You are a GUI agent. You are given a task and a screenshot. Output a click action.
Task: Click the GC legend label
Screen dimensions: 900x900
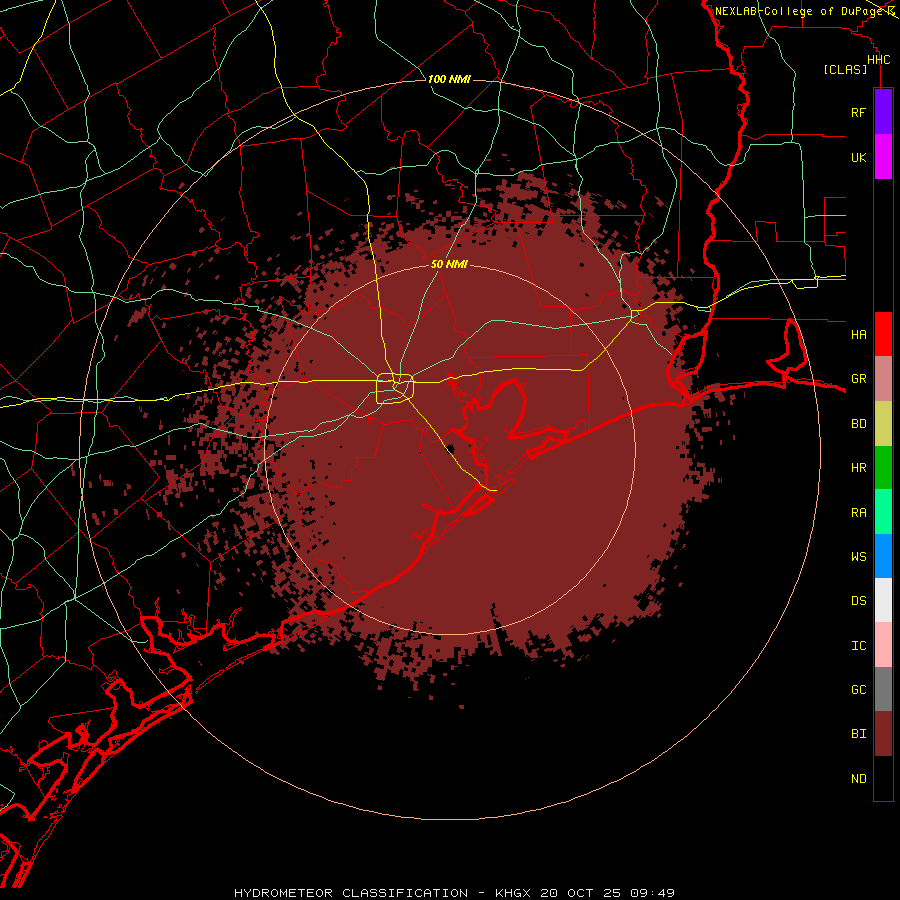858,689
